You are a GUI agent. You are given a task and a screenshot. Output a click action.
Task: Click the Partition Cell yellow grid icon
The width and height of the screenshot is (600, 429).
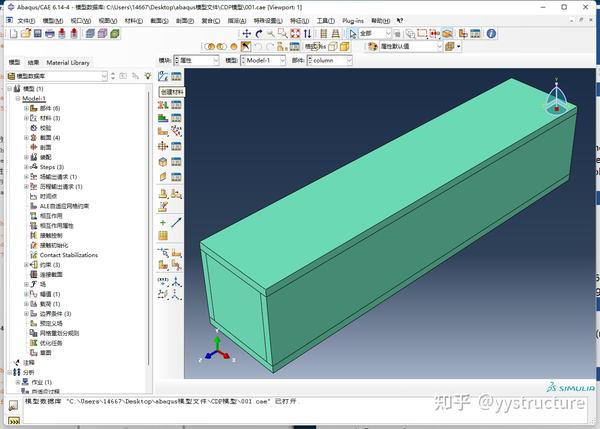(163, 235)
